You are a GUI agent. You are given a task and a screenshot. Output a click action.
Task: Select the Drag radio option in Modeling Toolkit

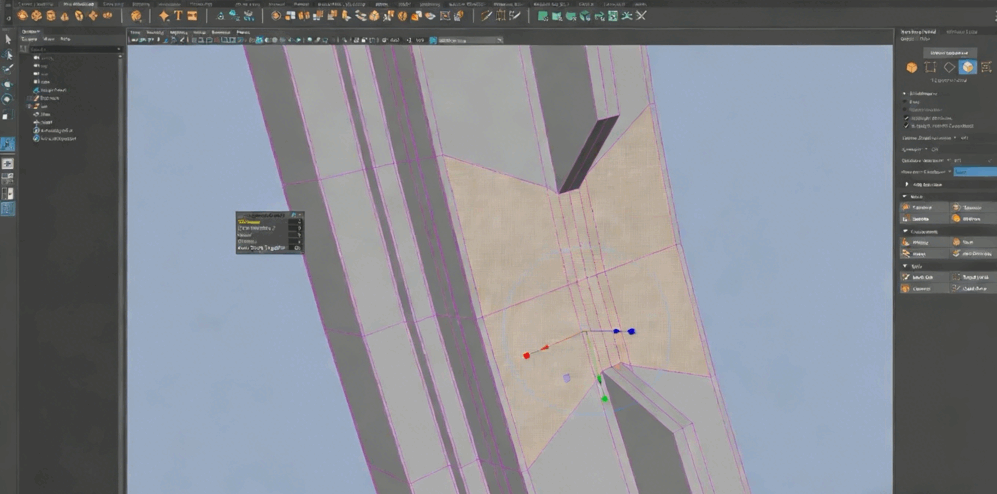(x=906, y=101)
